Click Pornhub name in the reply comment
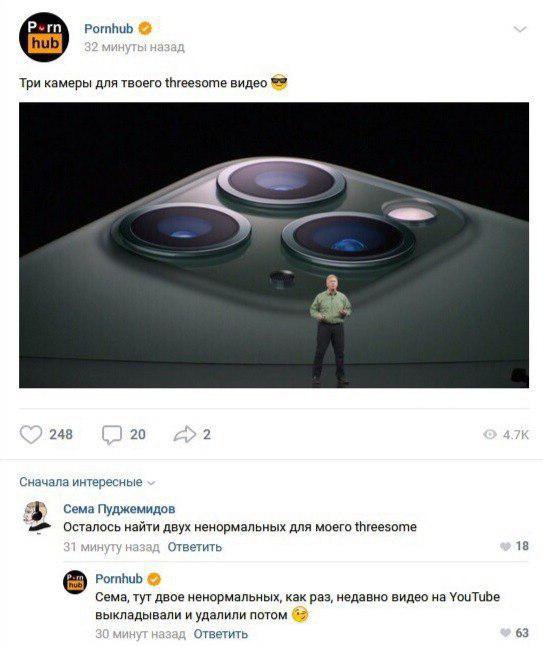The image size is (543, 646). pos(119,579)
